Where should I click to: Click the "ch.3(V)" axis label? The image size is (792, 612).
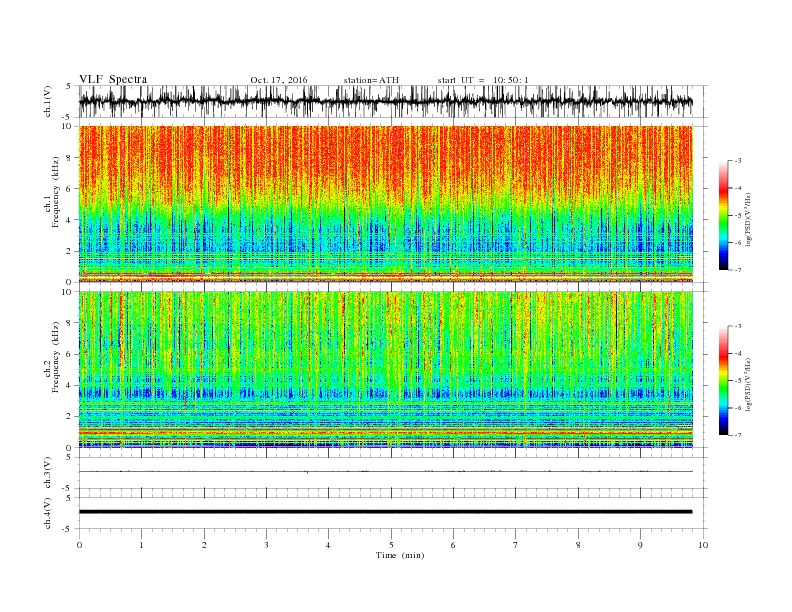tap(48, 473)
